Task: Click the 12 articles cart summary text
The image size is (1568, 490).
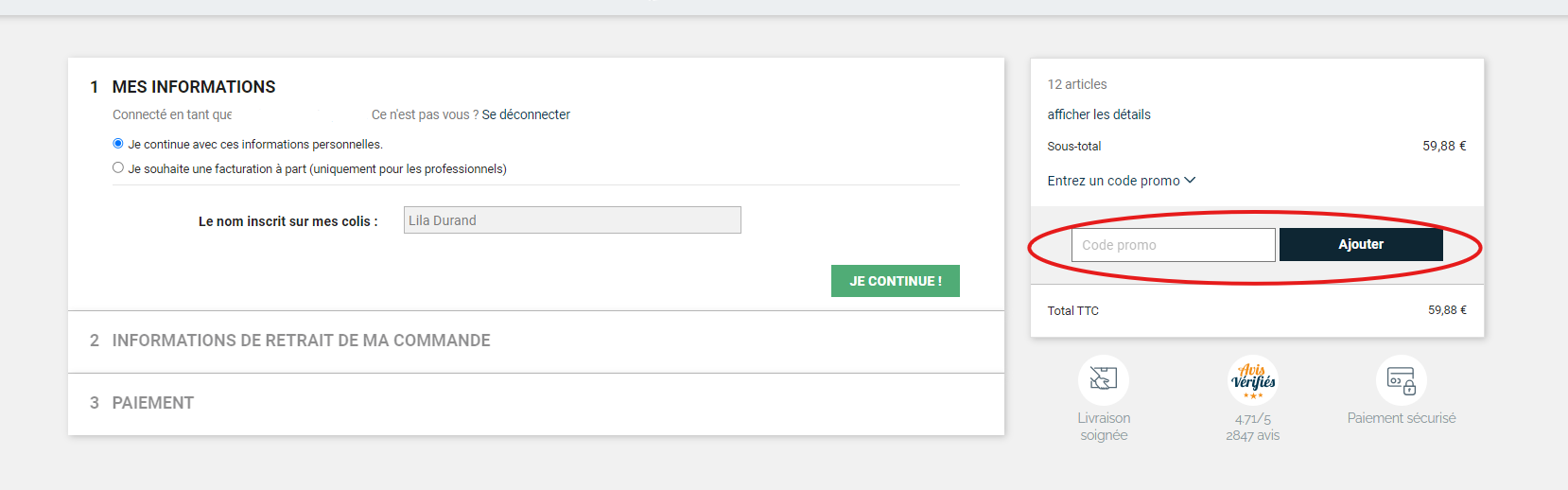Action: [x=1076, y=84]
